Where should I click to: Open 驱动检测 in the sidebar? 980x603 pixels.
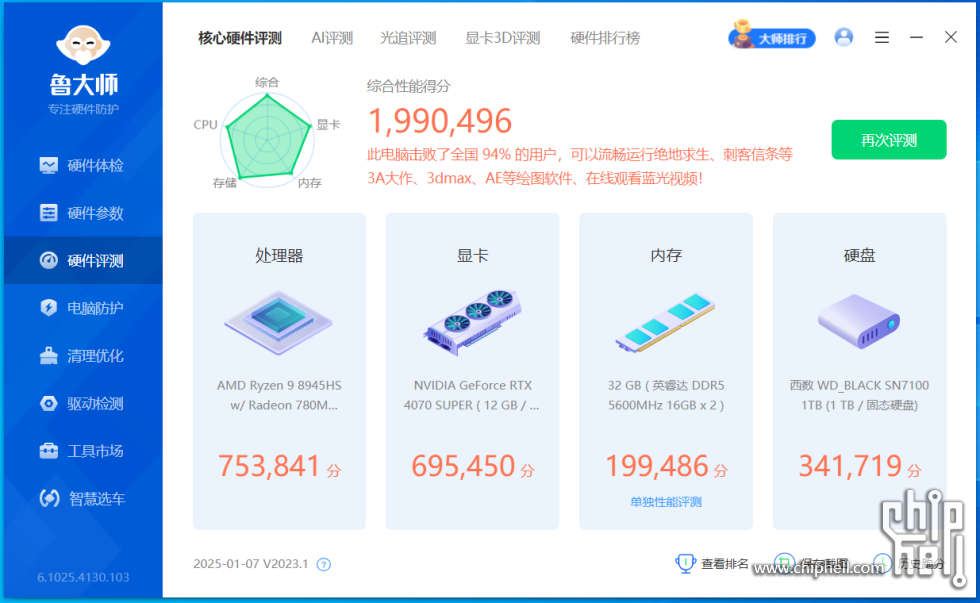83,403
